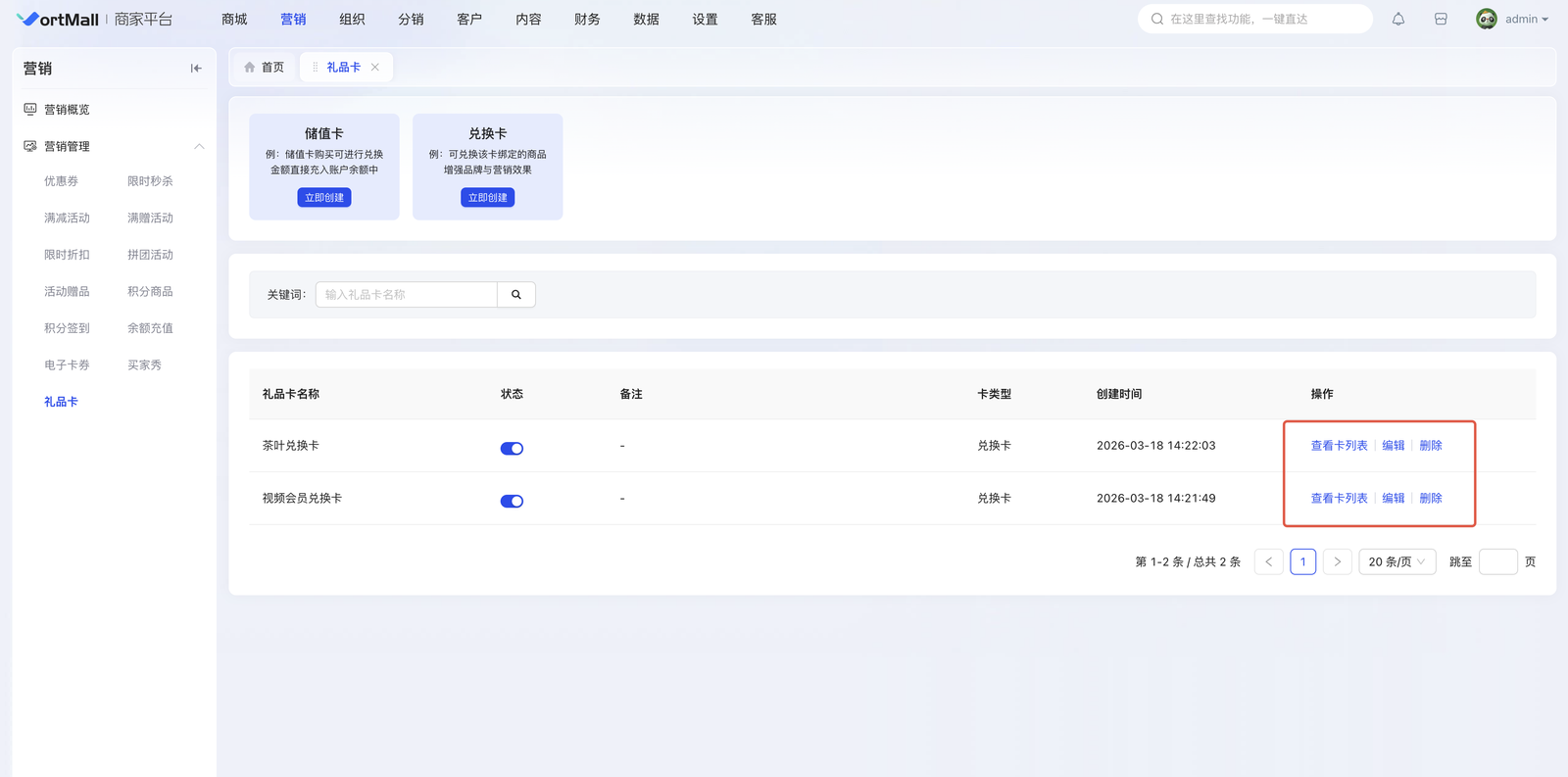Collapse the 营销管理 menu section
The image size is (1568, 777).
coord(199,146)
